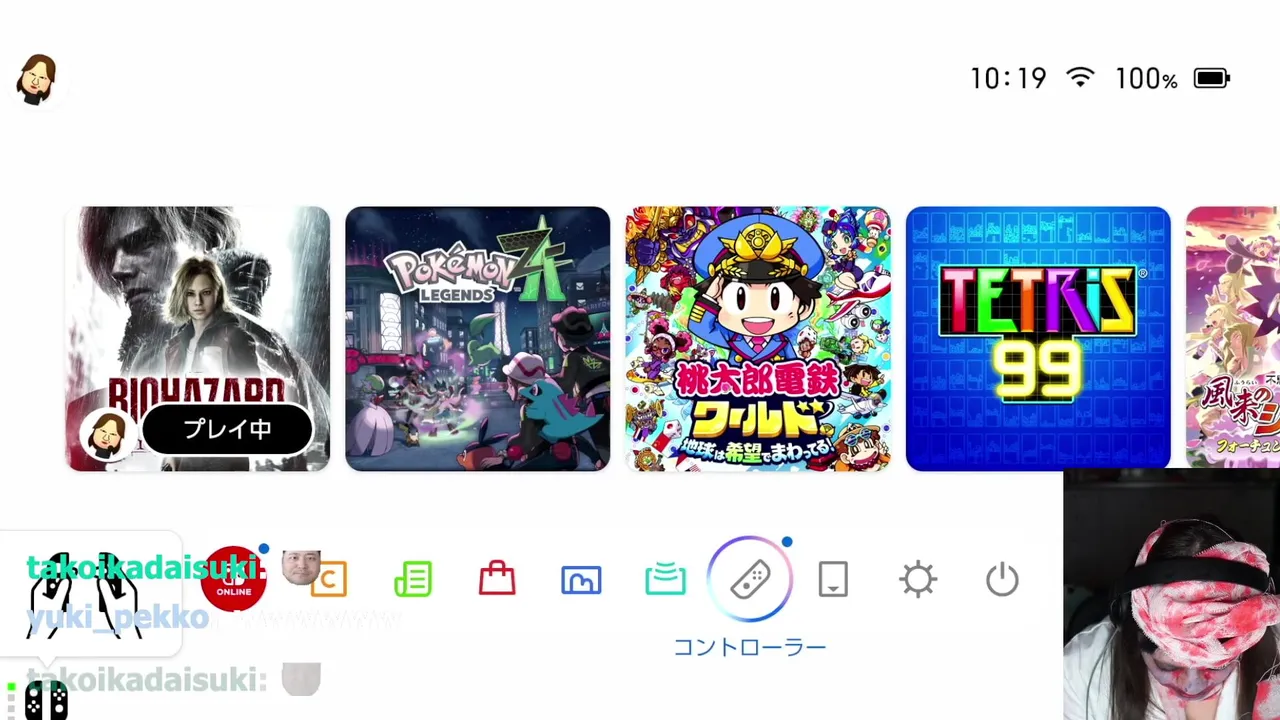Open Nintendo Switch Online red icon
Viewport: 1280px width, 720px height.
233,579
